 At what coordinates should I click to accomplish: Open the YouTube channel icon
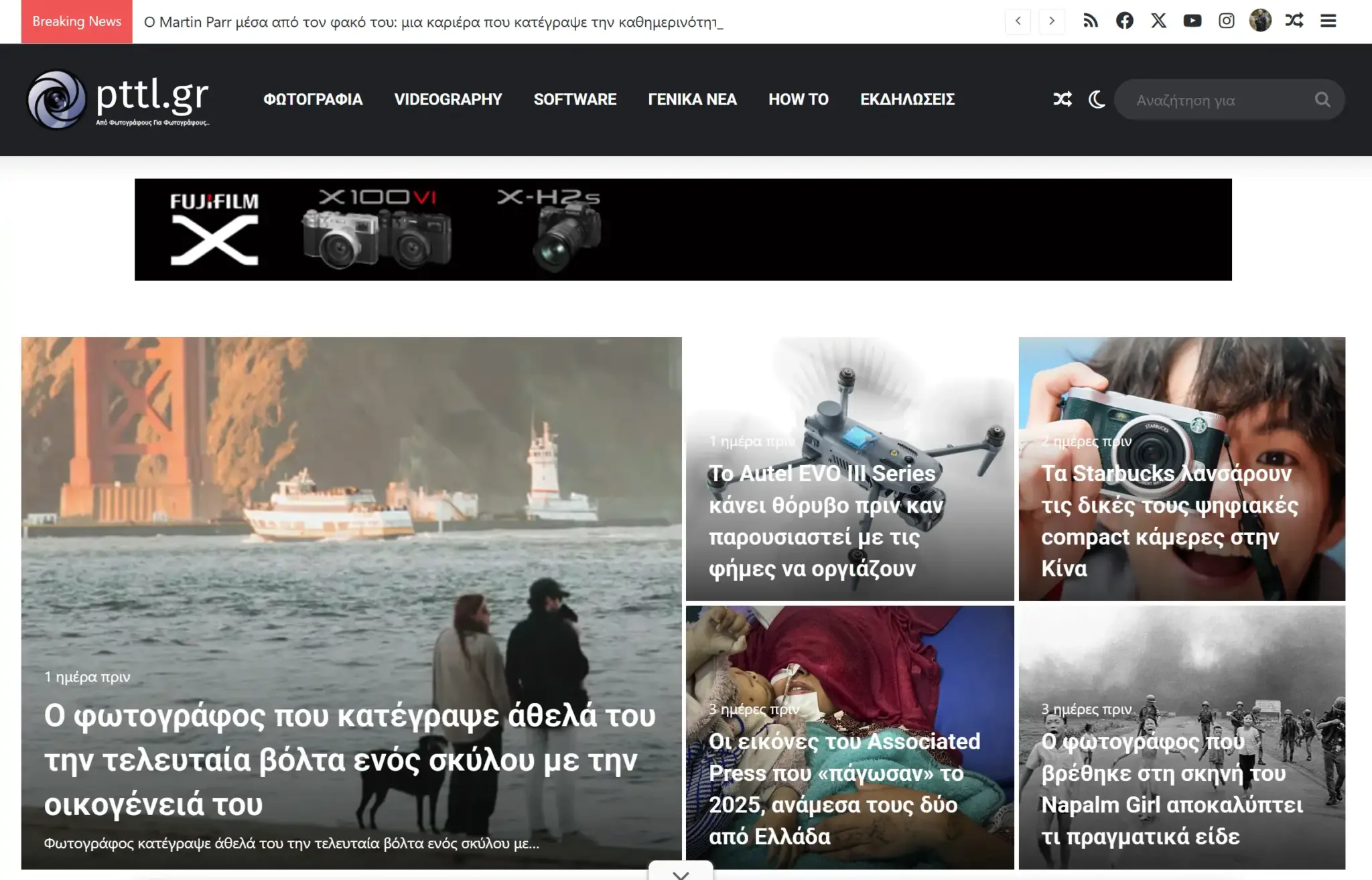point(1192,21)
